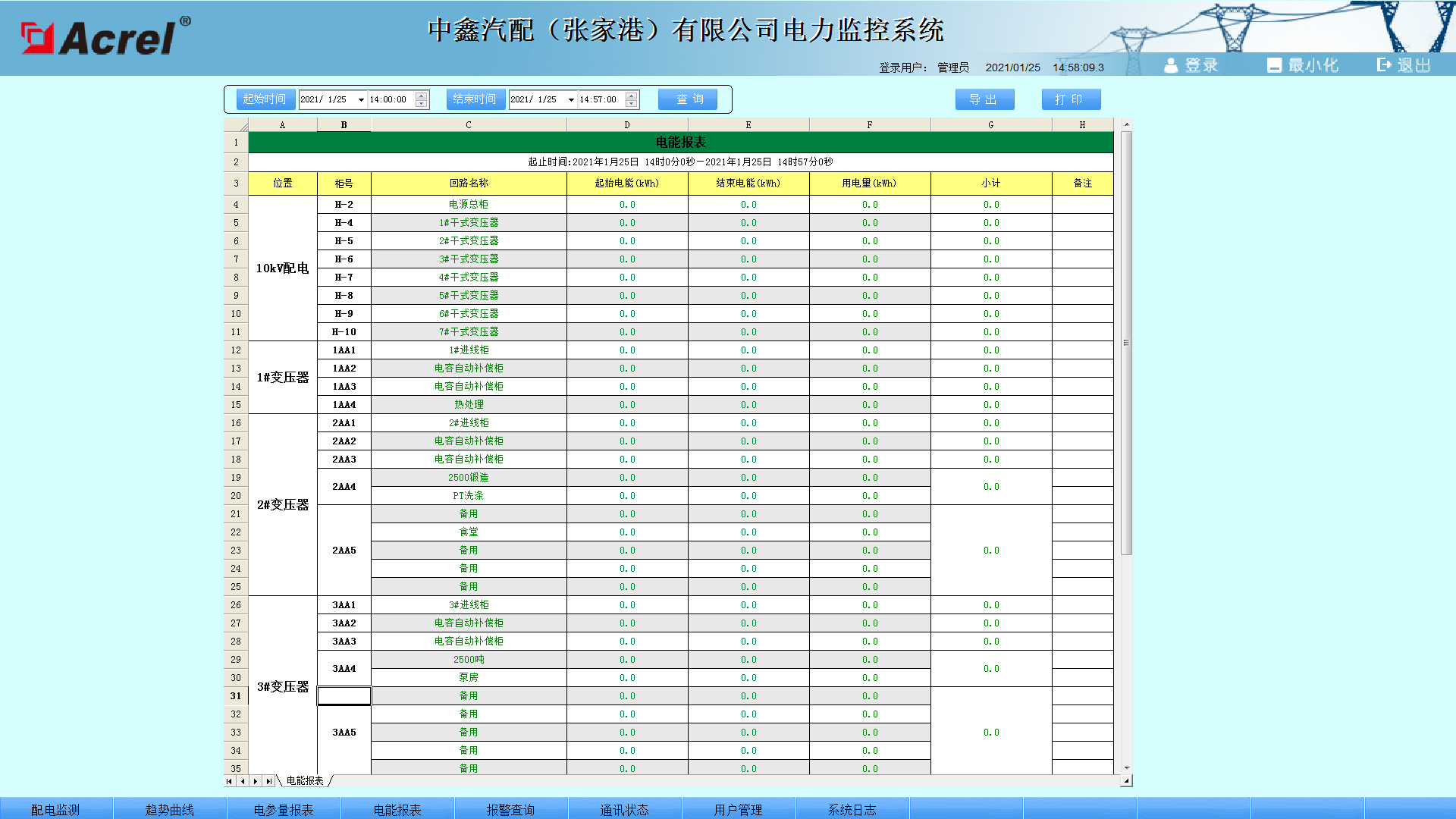
Task: Click the 备注 column heading
Action: pos(1083,184)
